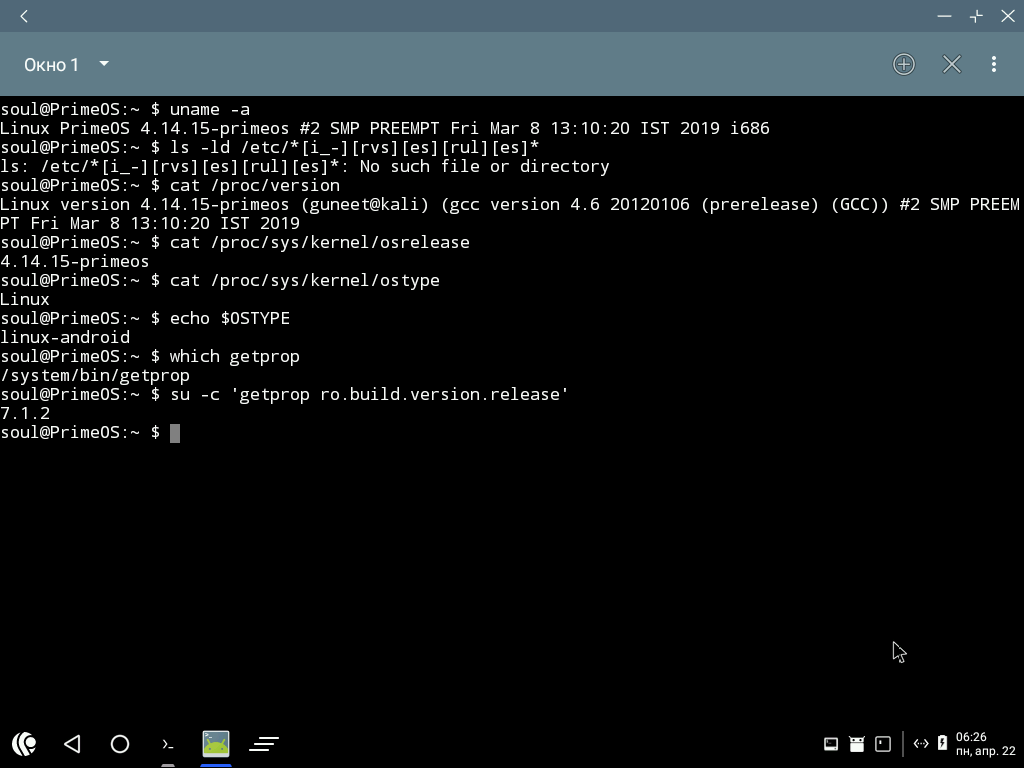Click the 'which getprop' command line

(150, 356)
